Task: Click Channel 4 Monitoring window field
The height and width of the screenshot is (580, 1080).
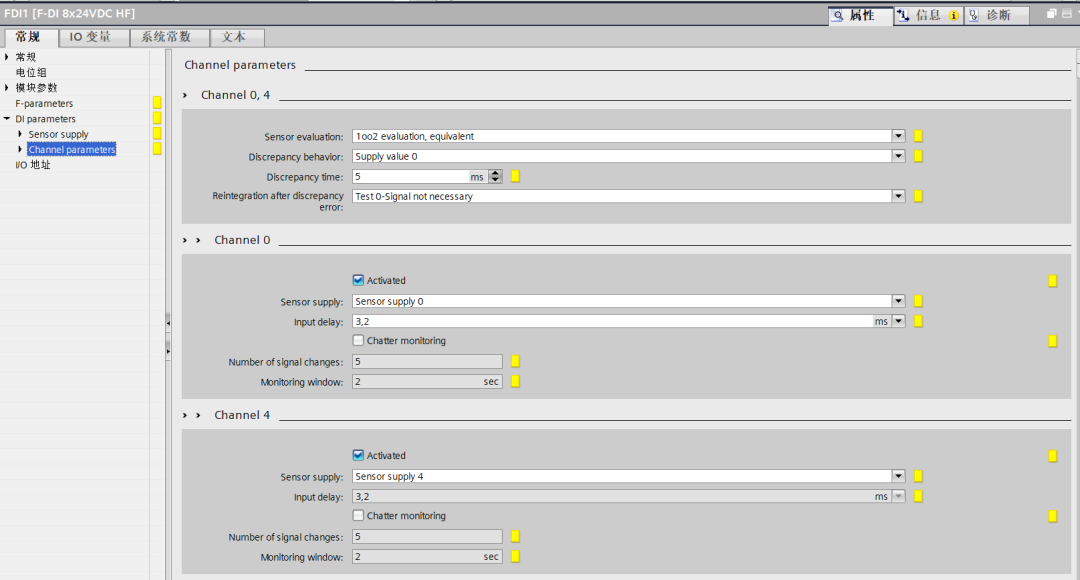Action: tap(427, 556)
